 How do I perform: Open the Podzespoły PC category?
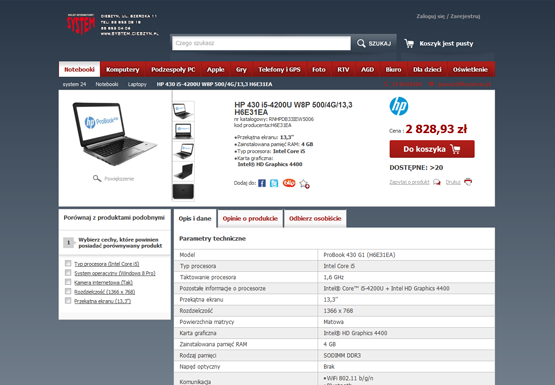[x=173, y=69]
